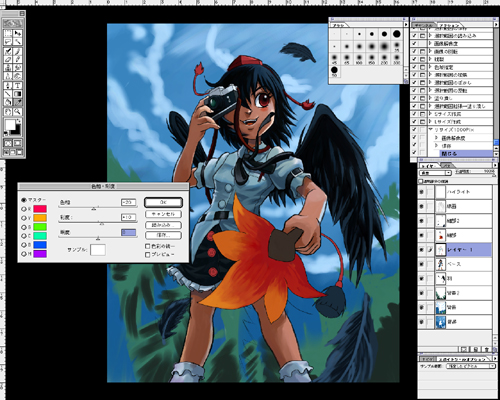
Task: Click the キャンセル button
Action: pos(163,214)
